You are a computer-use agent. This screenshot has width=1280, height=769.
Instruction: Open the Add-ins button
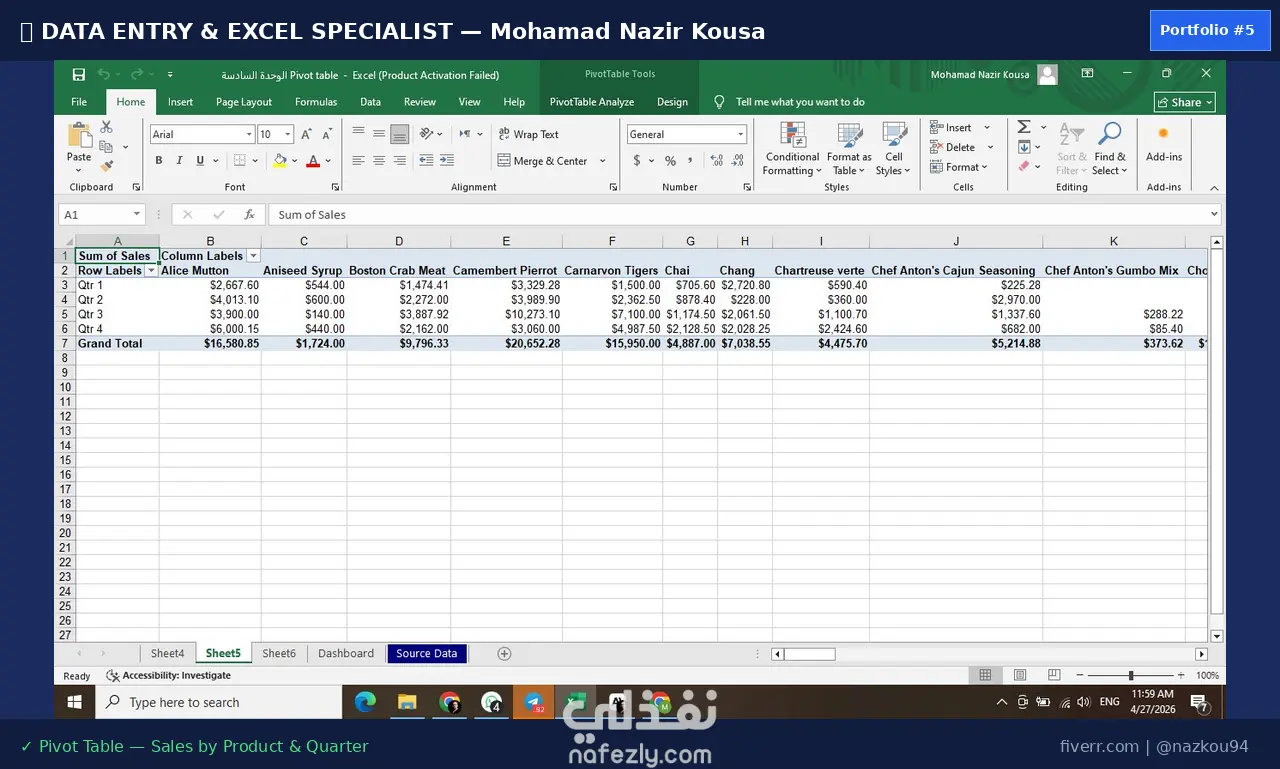click(1164, 143)
